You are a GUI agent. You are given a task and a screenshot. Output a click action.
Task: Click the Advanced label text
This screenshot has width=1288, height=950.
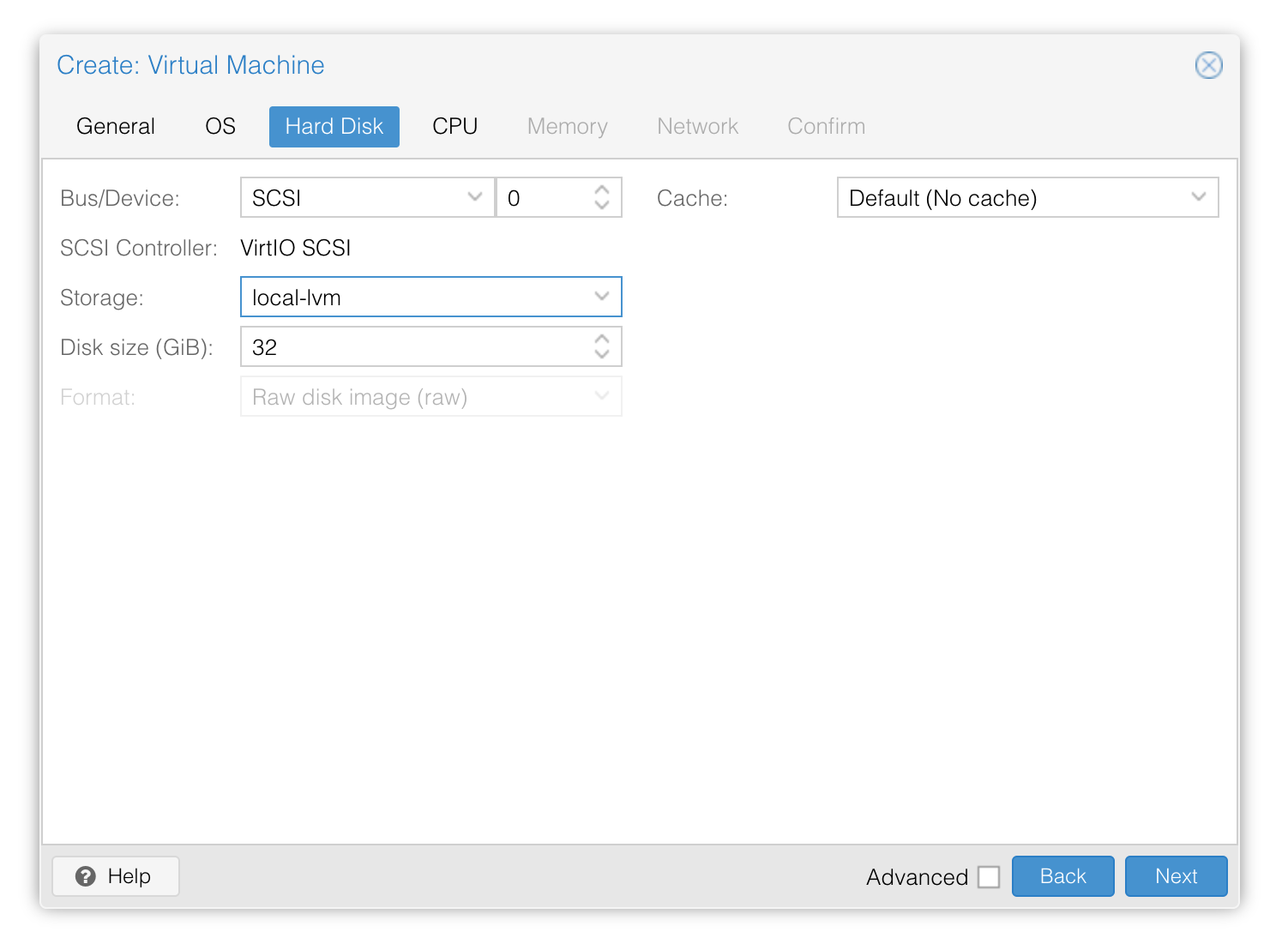917,877
